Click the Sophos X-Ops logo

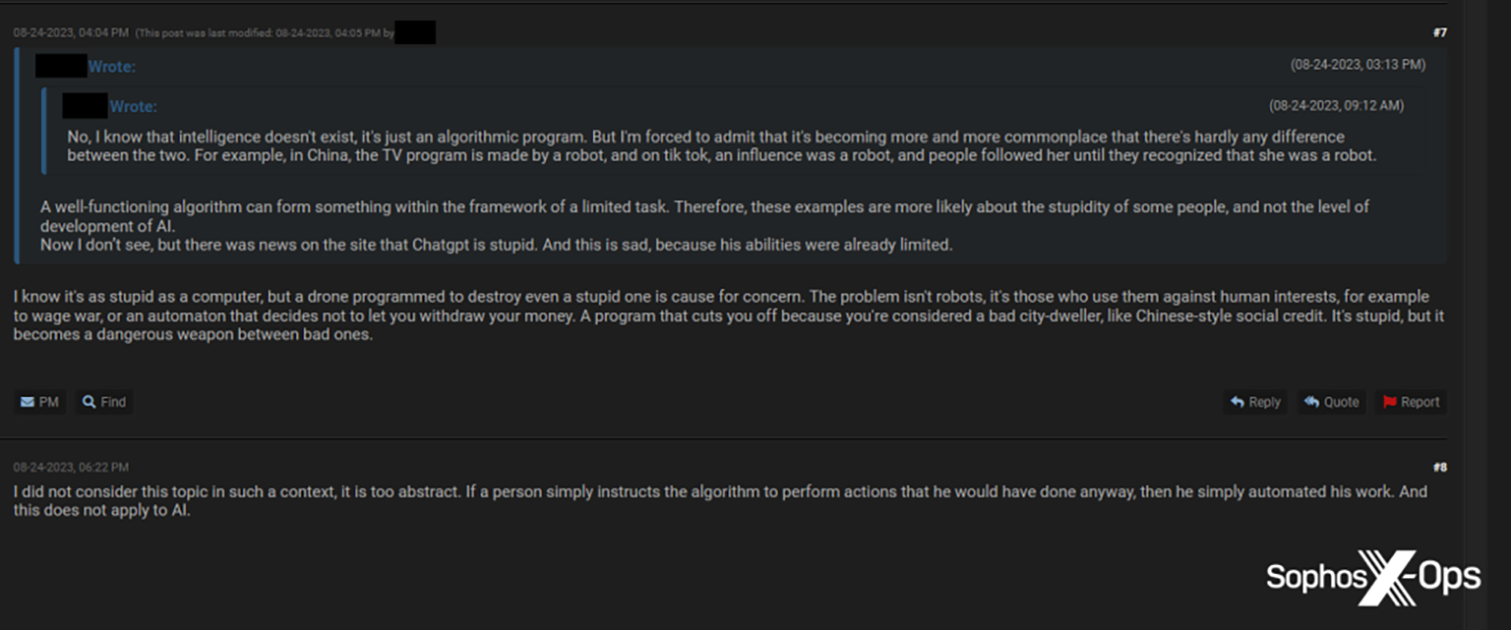(1372, 577)
